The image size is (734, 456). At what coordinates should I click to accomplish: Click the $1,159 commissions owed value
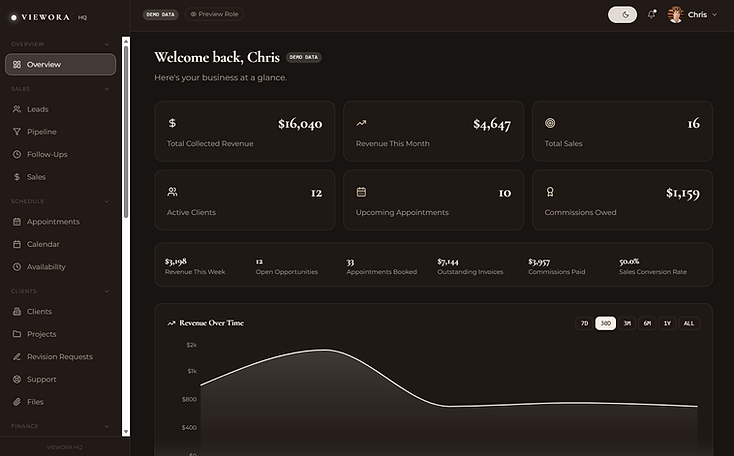pyautogui.click(x=683, y=192)
